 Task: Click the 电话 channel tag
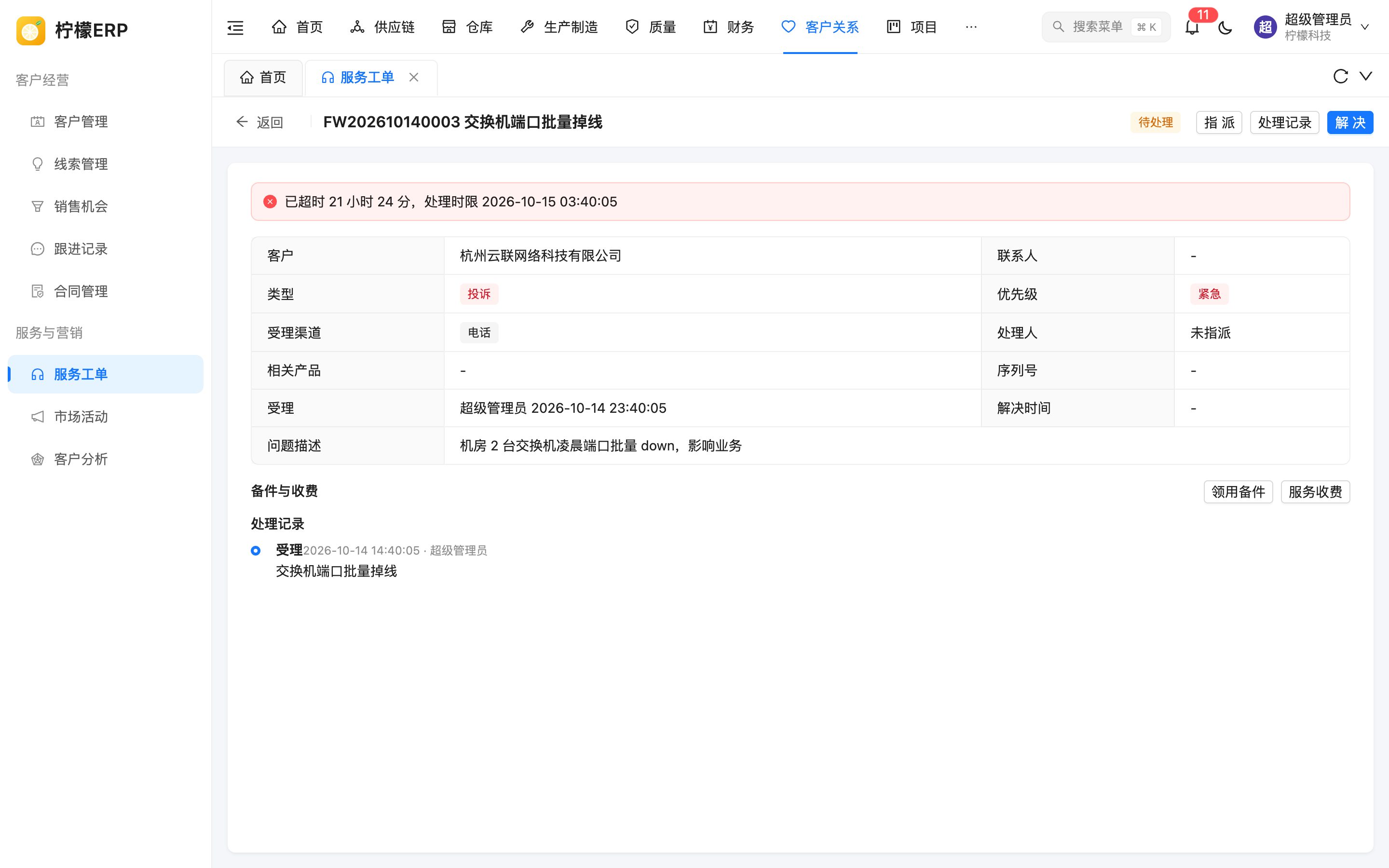(x=479, y=332)
